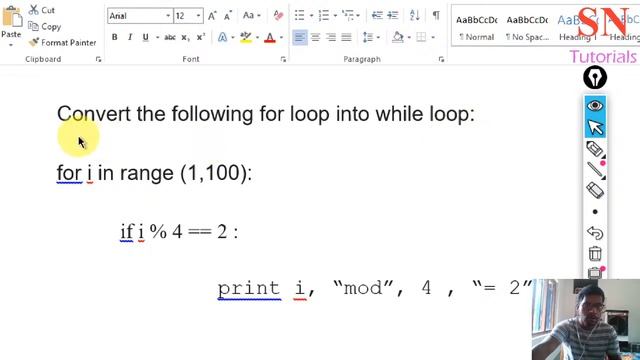Show paragraph marks pilcrow
Viewport: 640px width, 360px height.
pos(436,16)
